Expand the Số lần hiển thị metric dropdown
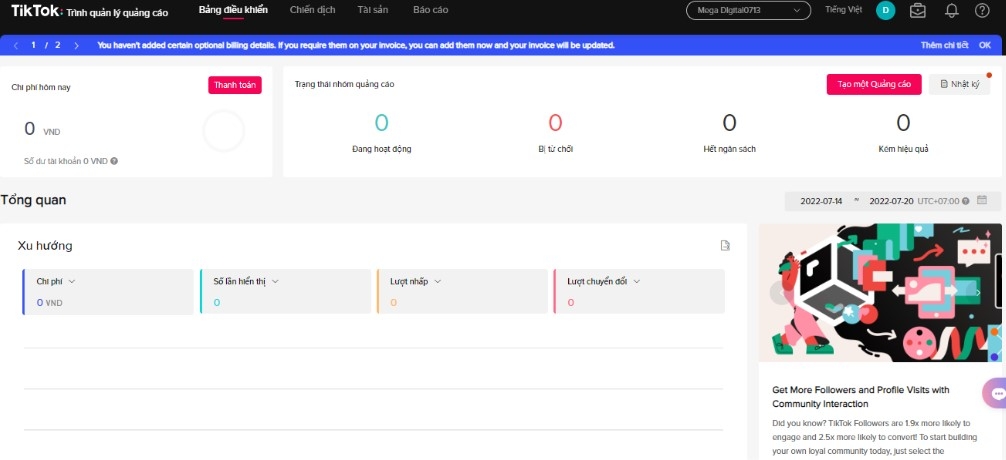The height and width of the screenshot is (460, 1006). (x=275, y=281)
